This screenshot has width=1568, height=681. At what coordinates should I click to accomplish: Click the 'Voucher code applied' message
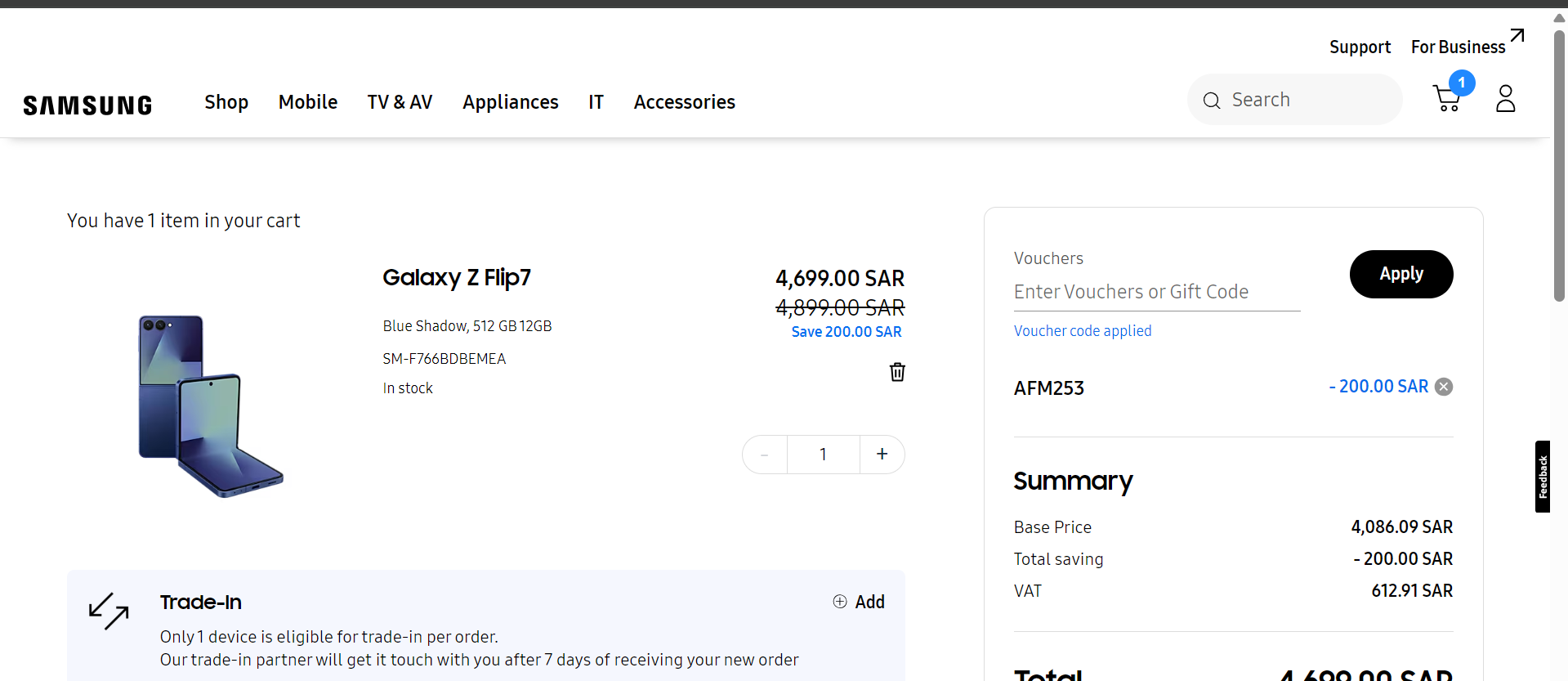tap(1083, 331)
